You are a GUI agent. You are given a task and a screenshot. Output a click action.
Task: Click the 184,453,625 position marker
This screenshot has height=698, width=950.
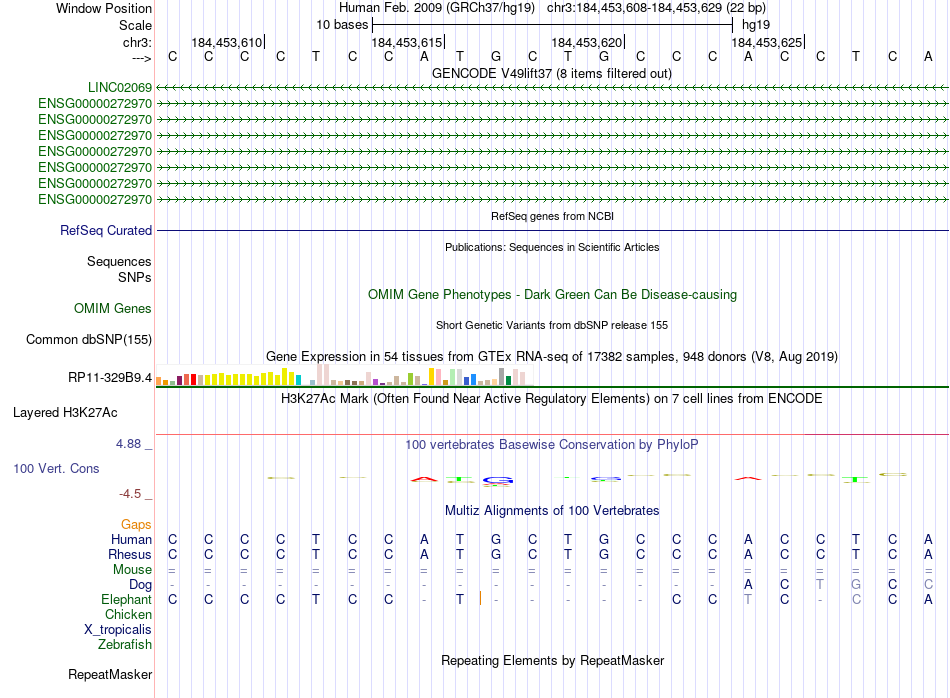767,42
